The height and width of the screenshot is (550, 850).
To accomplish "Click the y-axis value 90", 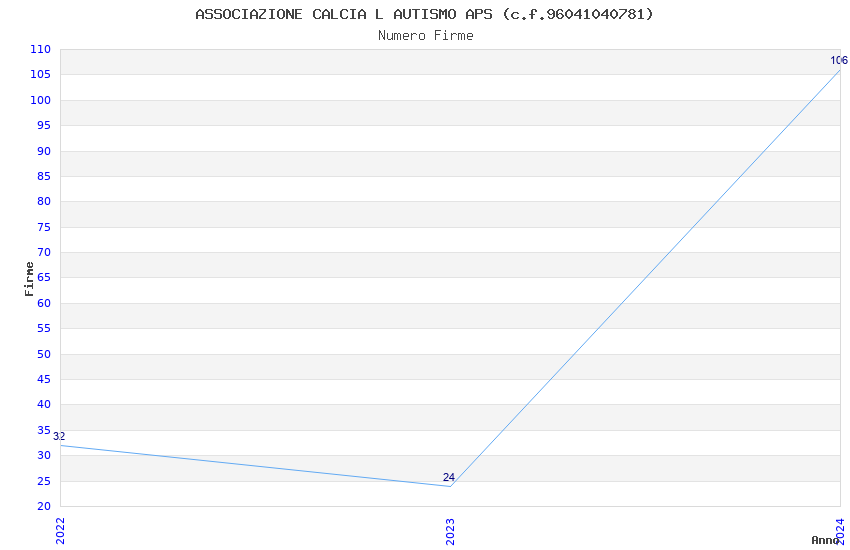I will click(44, 151).
